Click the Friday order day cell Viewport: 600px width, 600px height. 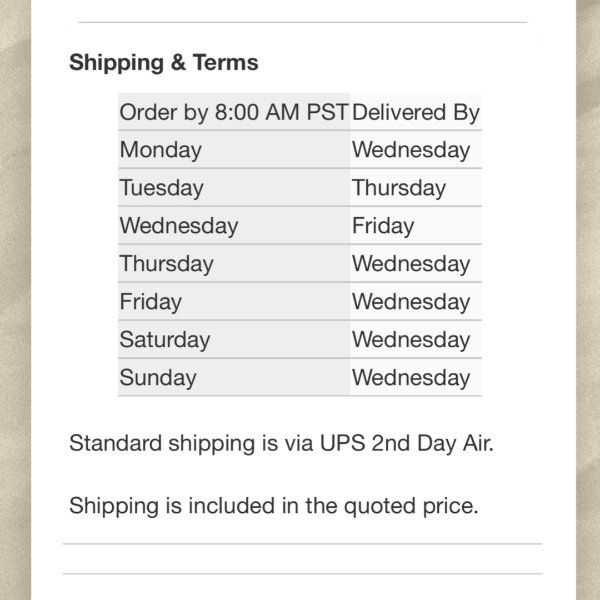pos(234,301)
